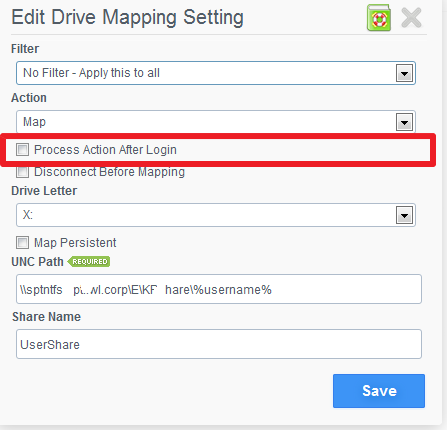Expand the Drive Letter dropdown arrow
Image resolution: width=447 pixels, height=430 pixels.
[404, 215]
